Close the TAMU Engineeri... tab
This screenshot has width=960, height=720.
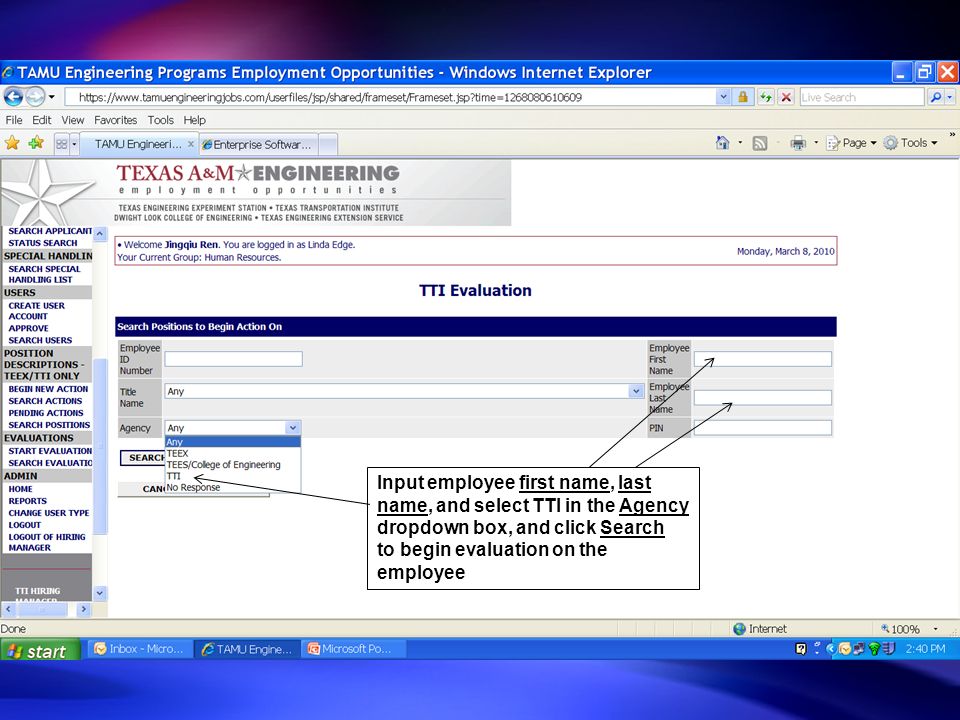point(190,144)
